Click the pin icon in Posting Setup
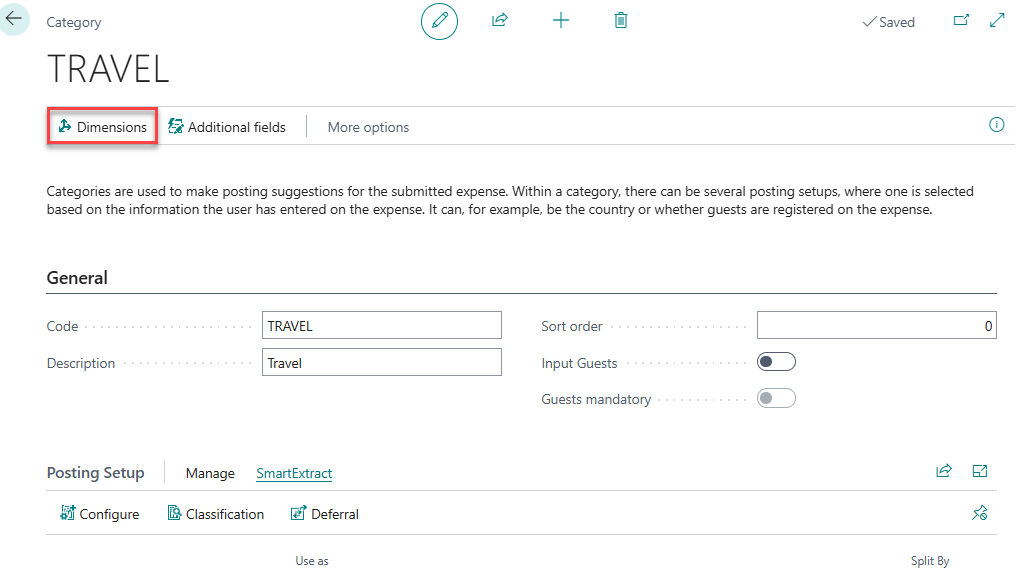 point(980,513)
